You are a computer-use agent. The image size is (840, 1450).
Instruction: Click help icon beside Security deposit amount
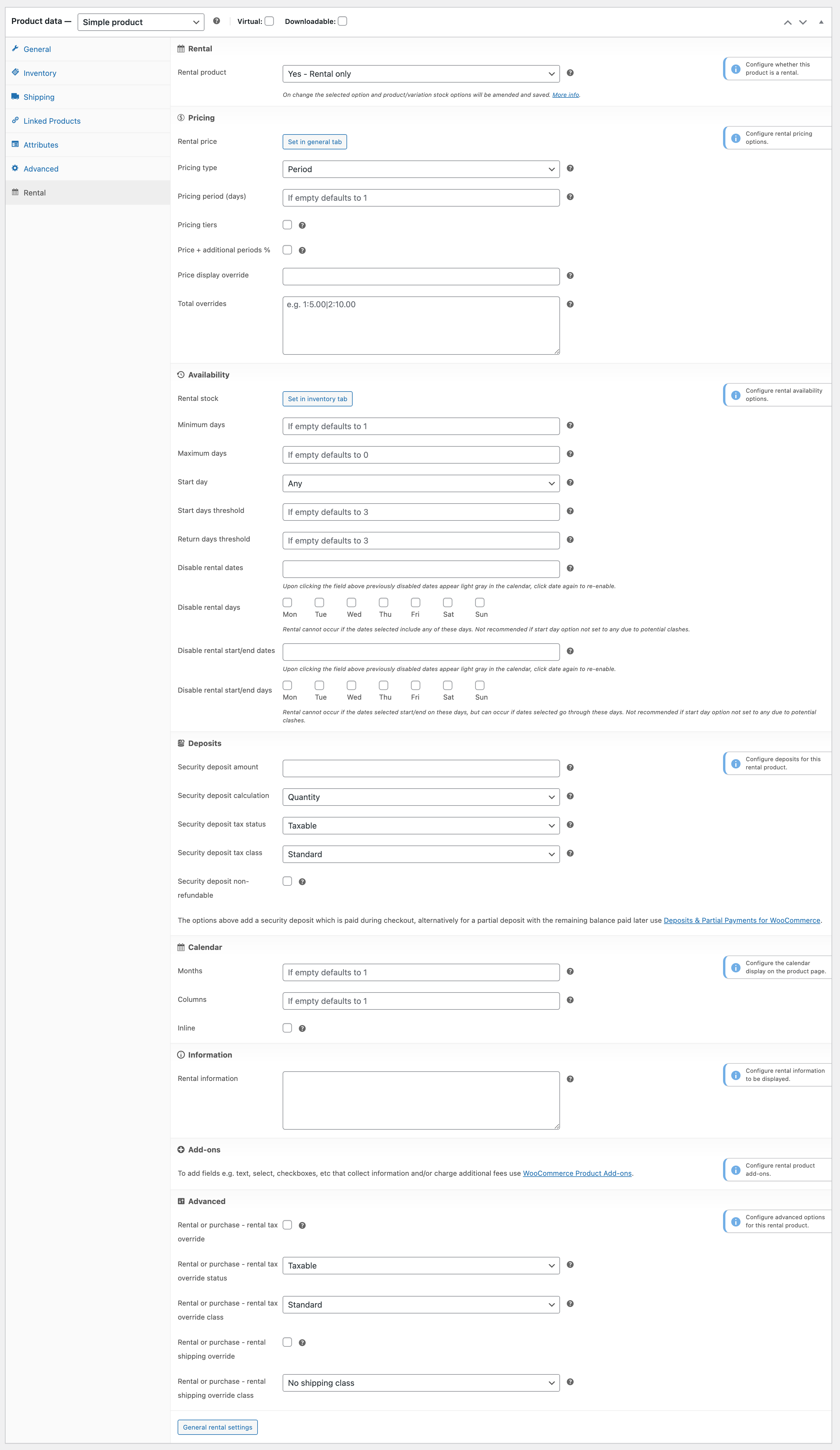570,768
